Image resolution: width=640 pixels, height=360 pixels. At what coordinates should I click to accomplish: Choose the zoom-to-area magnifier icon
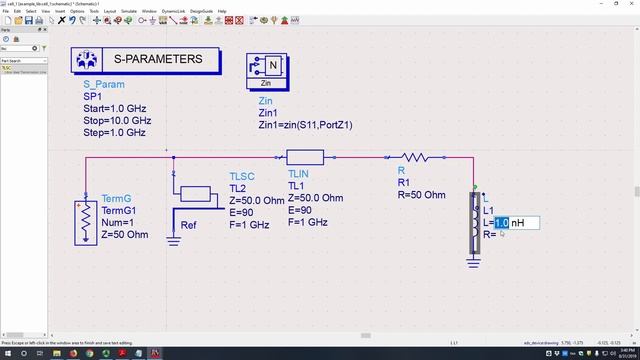(107, 20)
